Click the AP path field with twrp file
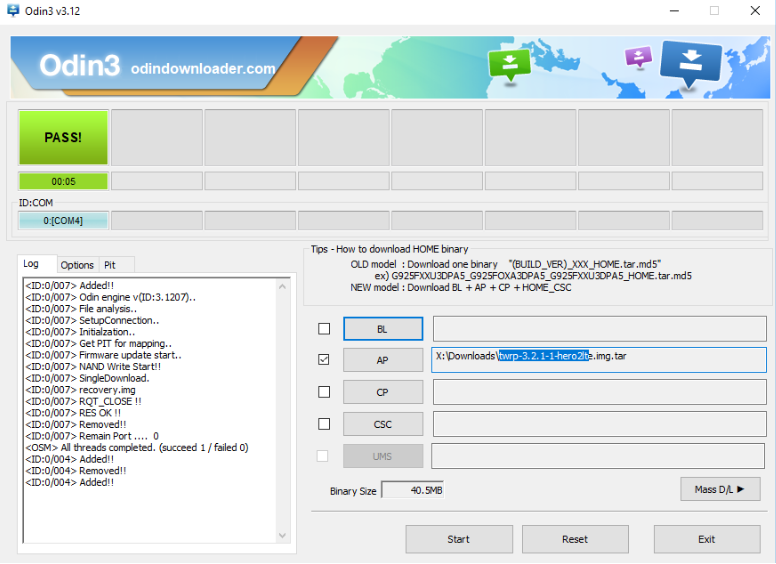Image resolution: width=776 pixels, height=564 pixels. tap(599, 360)
